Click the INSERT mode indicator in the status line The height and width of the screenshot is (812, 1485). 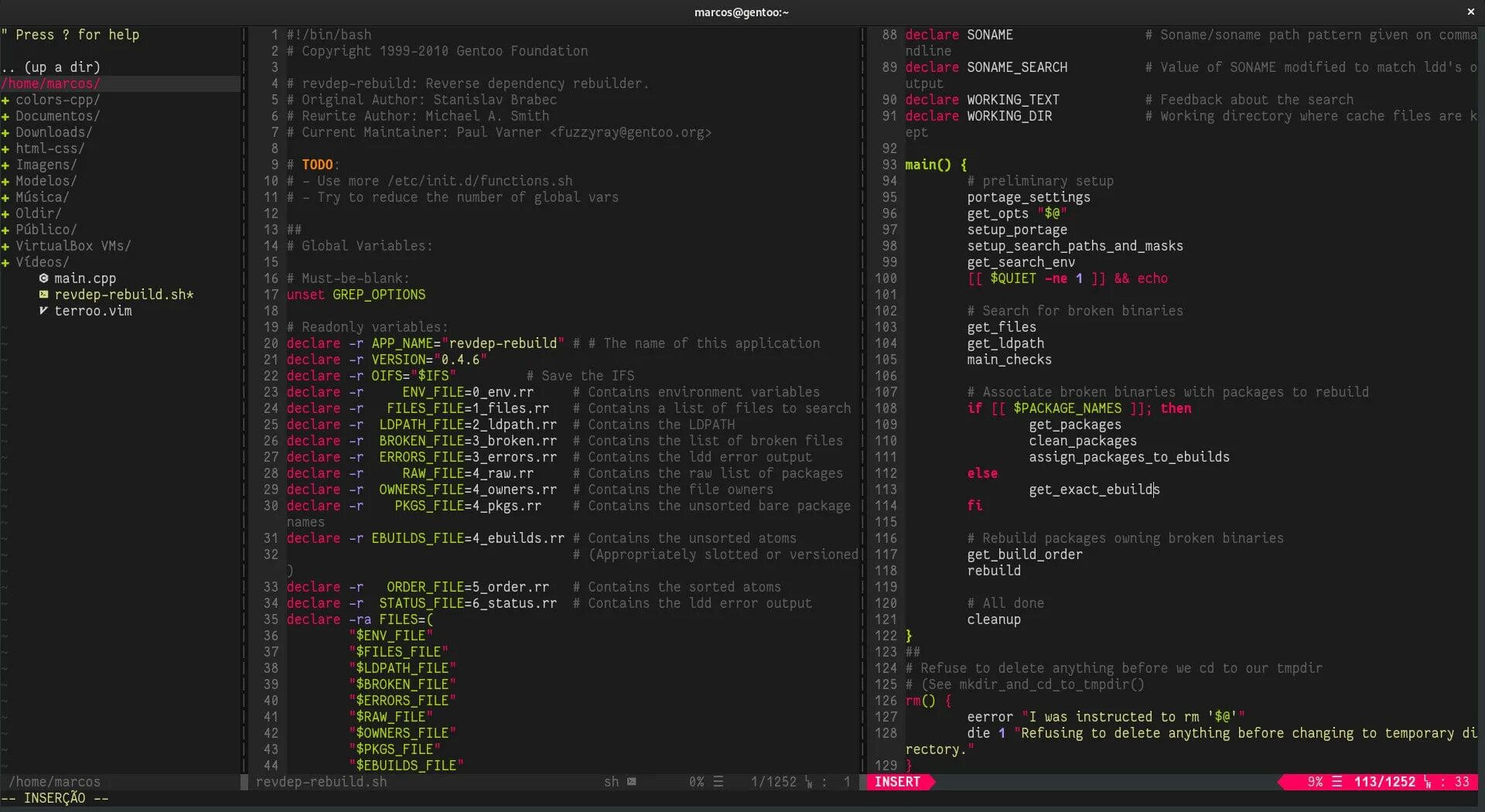897,782
